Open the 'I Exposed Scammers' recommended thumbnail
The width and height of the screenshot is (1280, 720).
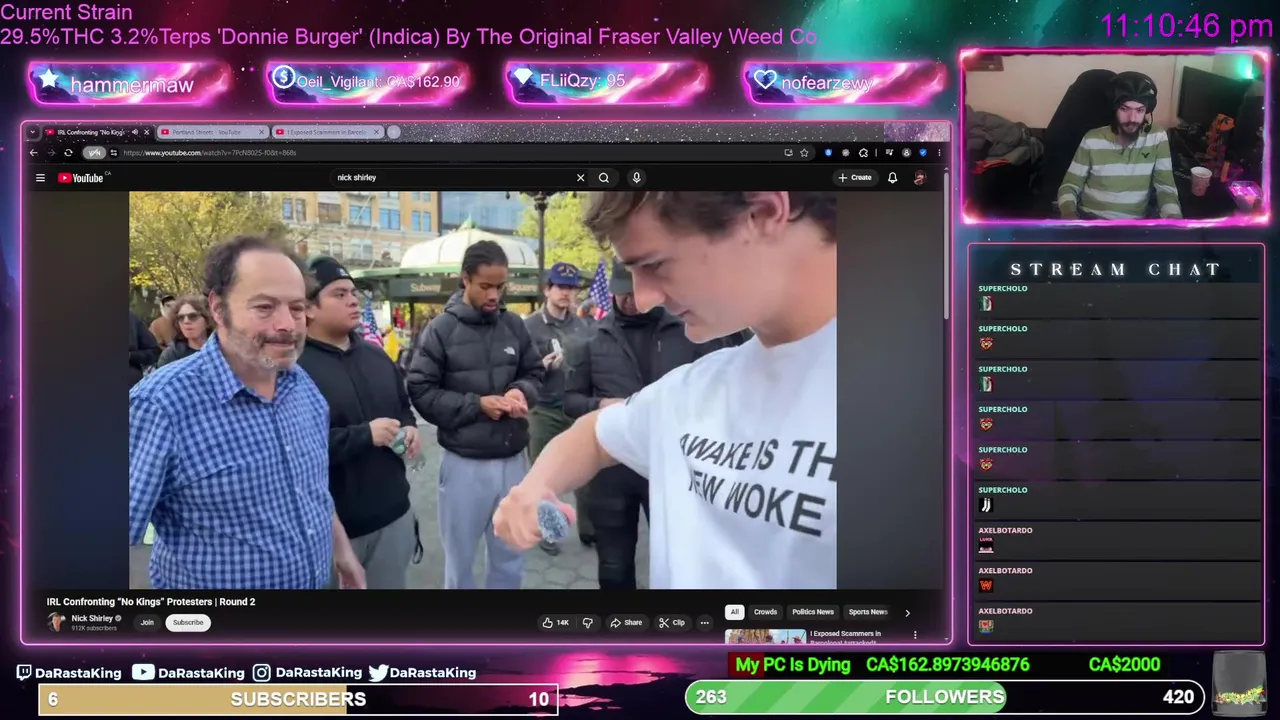(765, 636)
